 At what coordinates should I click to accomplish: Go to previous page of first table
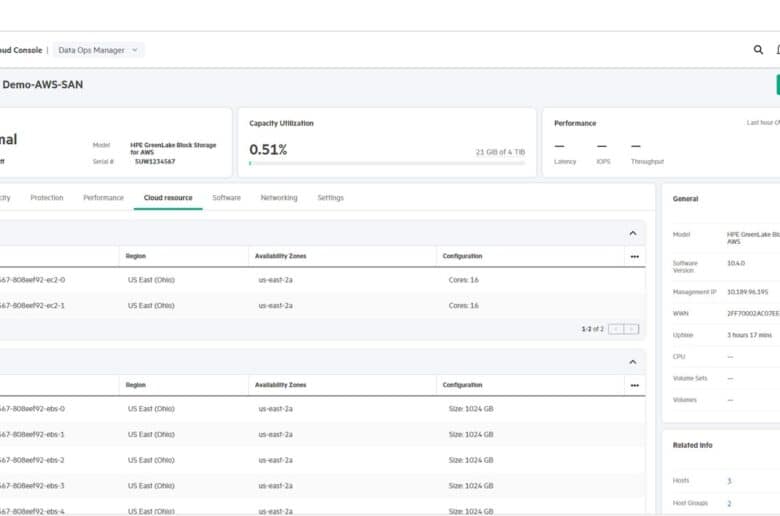tap(616, 329)
